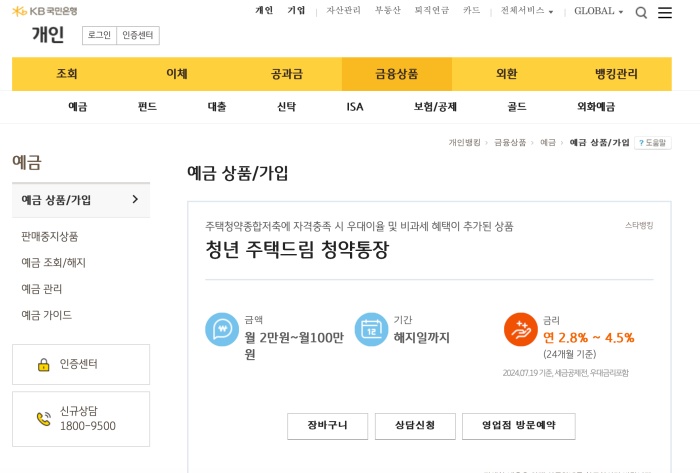Open 판매중지상품 in sidebar

(x=50, y=236)
